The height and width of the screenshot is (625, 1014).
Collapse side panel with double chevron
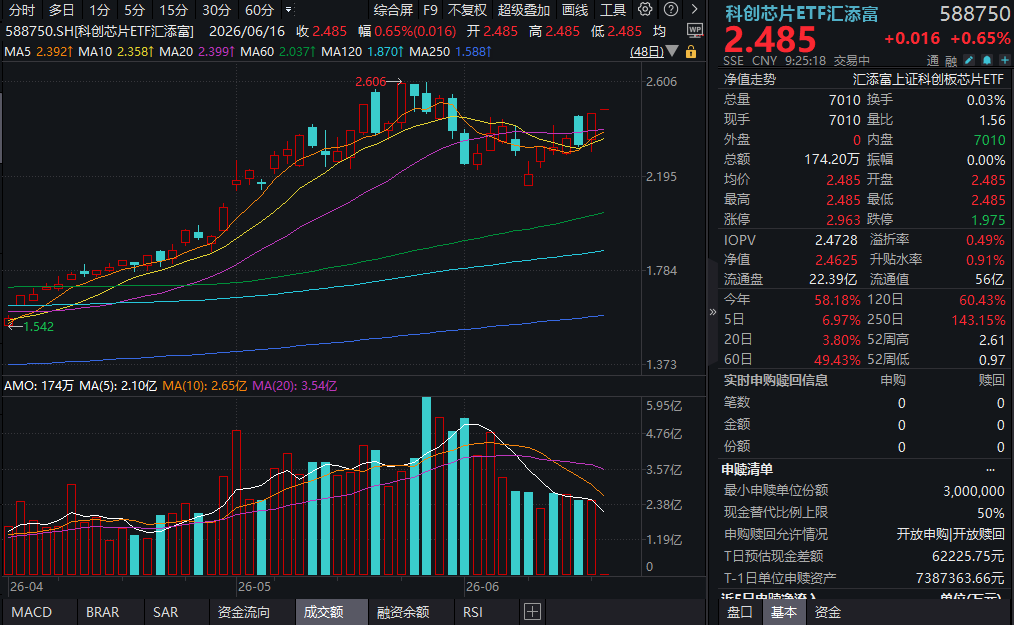click(x=713, y=312)
